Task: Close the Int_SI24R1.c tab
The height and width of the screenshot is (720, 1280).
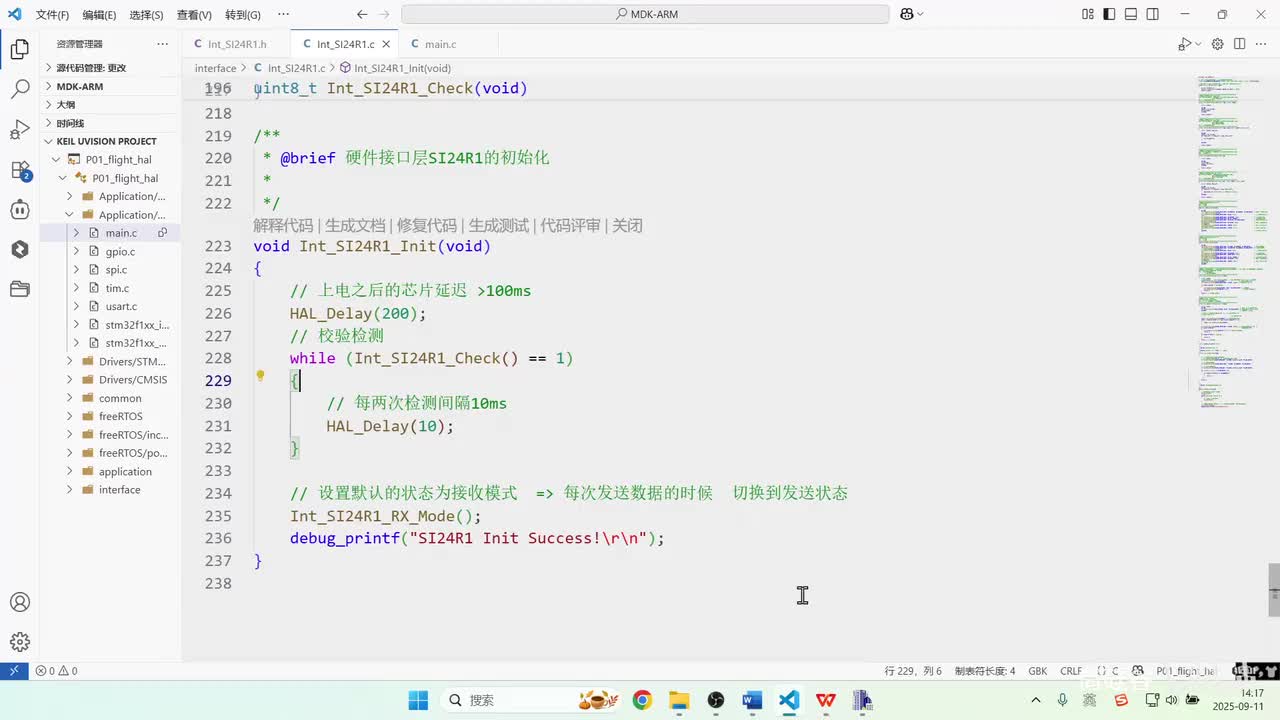Action: click(x=386, y=44)
